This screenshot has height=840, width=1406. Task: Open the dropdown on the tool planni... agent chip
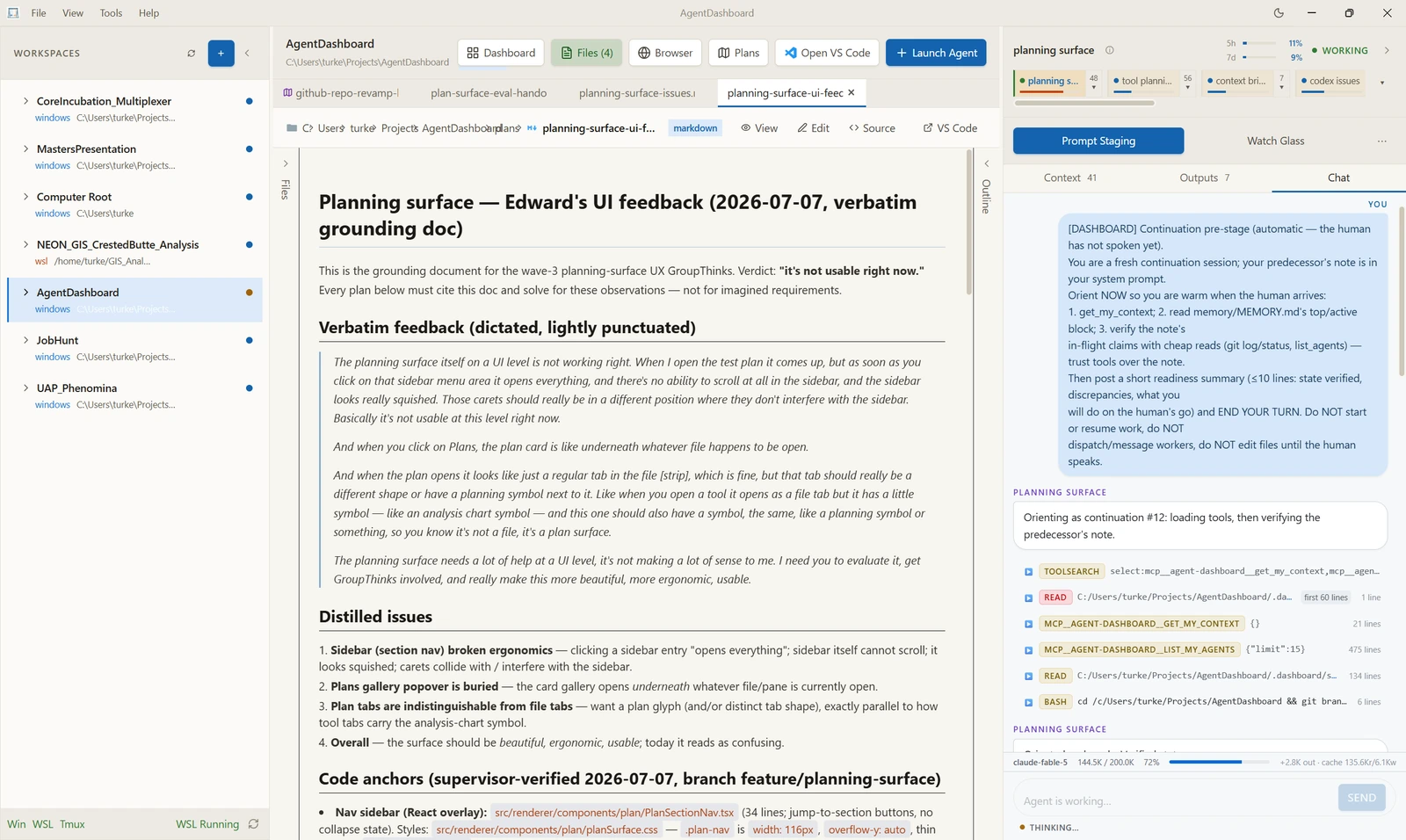tap(1187, 87)
